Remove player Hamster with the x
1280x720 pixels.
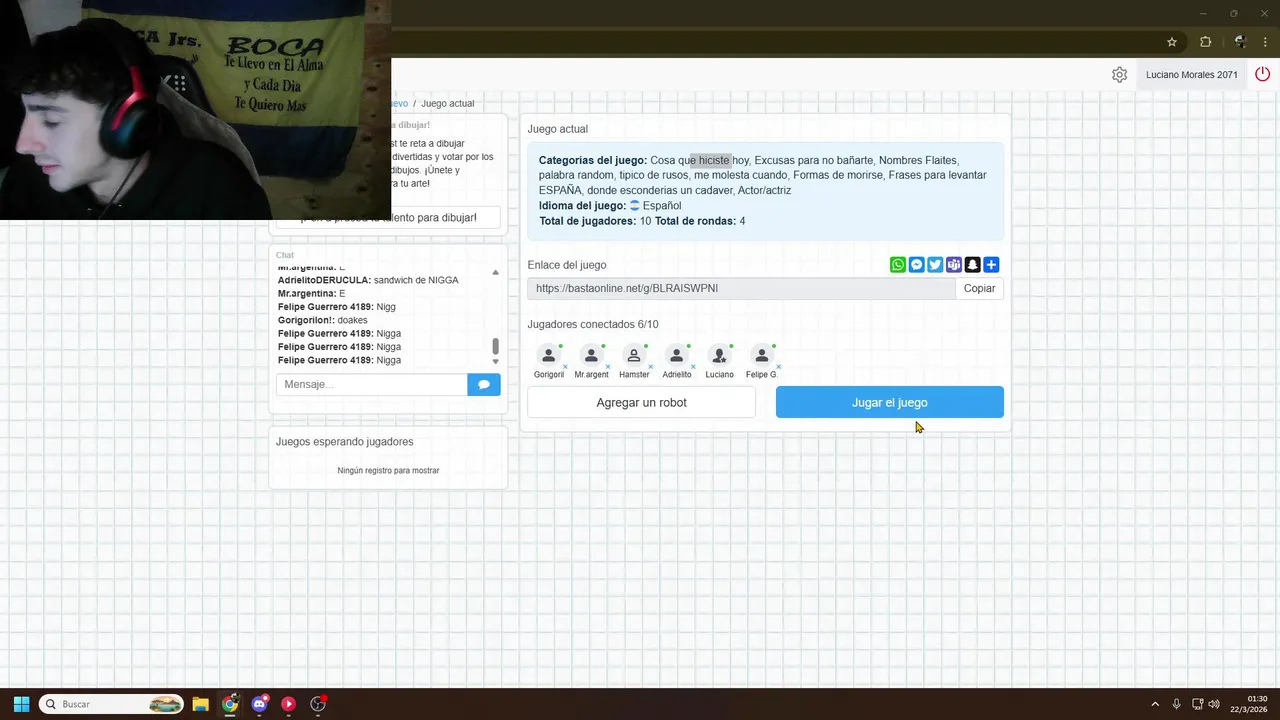click(x=651, y=367)
